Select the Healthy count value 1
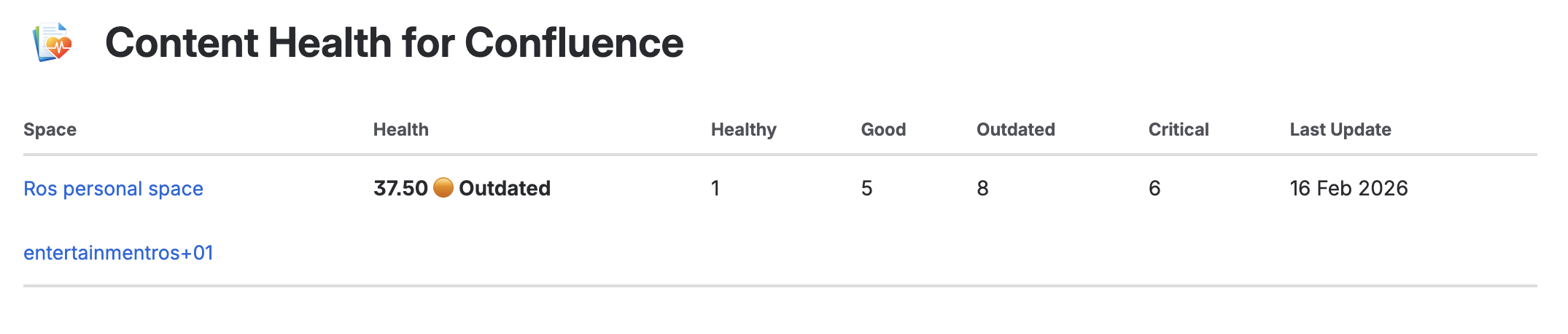This screenshot has height=334, width=1568. point(715,188)
